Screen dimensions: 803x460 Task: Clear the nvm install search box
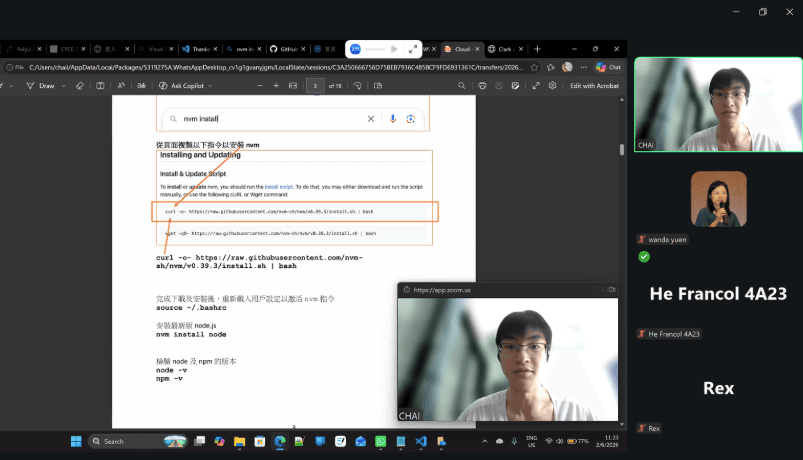pyautogui.click(x=371, y=119)
